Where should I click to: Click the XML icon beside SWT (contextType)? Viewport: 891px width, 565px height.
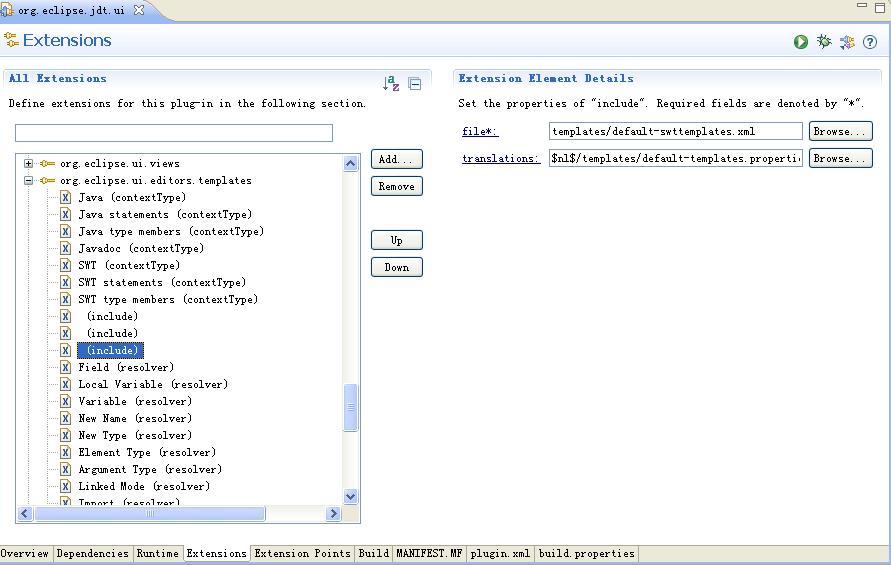coord(66,265)
